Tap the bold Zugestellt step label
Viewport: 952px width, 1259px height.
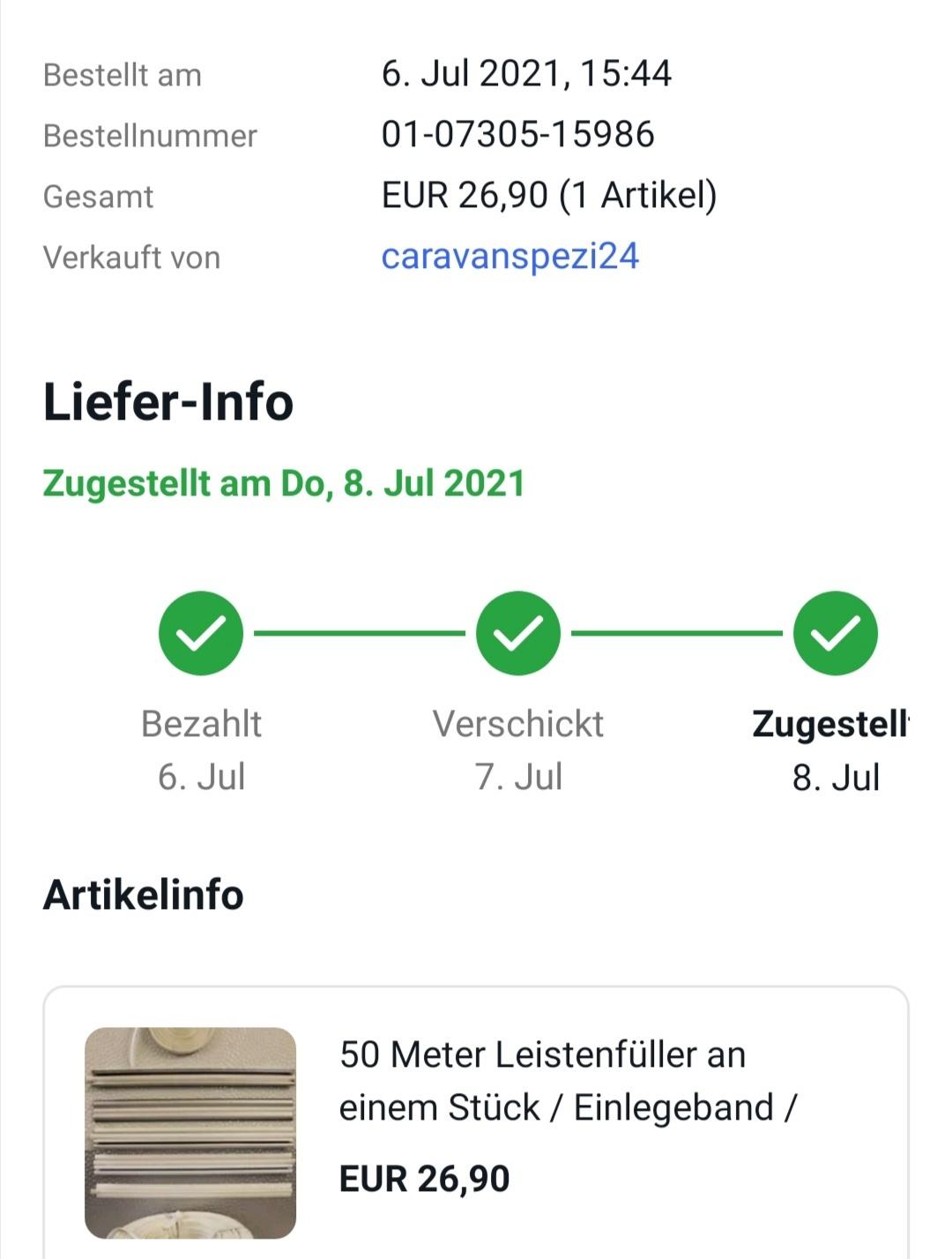pos(829,724)
